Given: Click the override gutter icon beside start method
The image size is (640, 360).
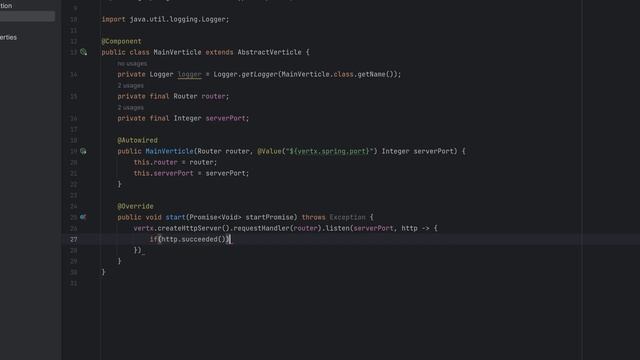Looking at the screenshot, I should click(x=83, y=217).
